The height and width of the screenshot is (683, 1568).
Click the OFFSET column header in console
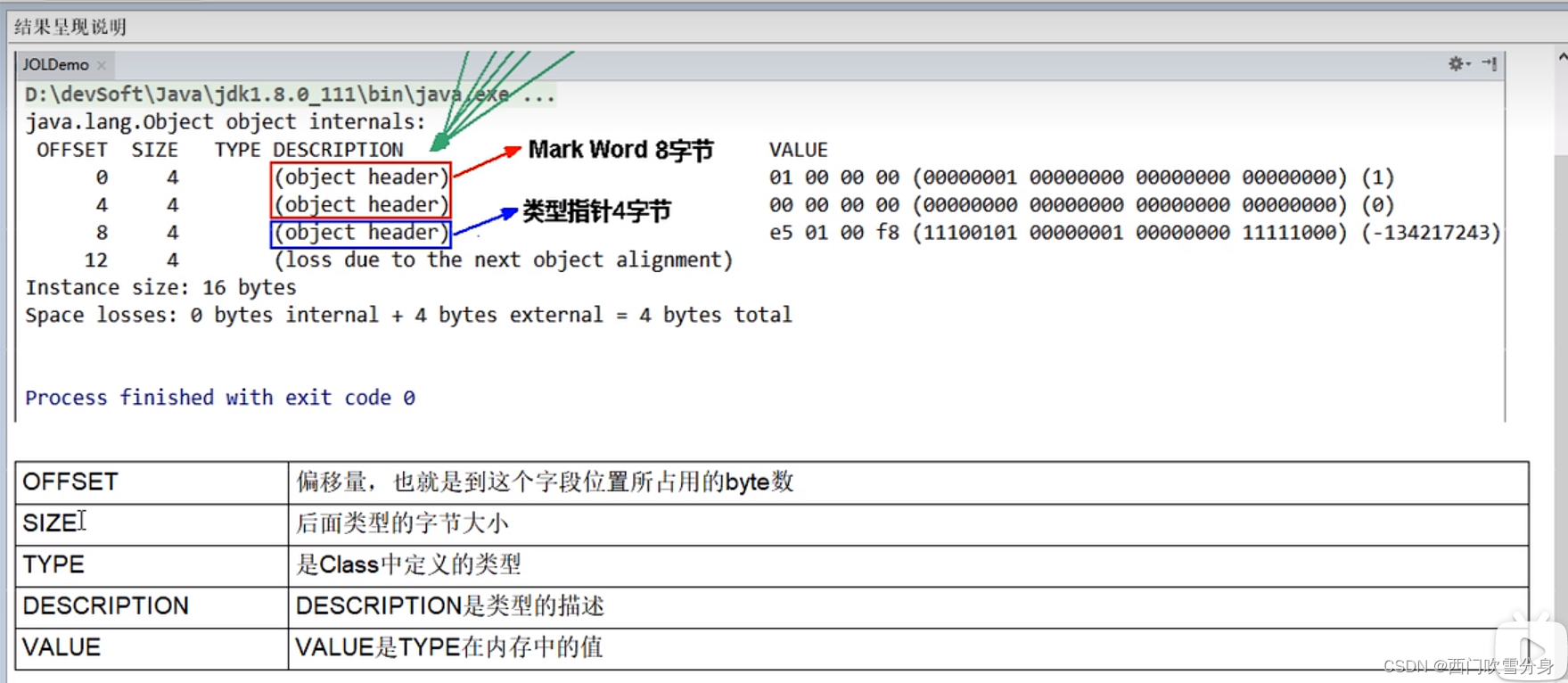pos(71,150)
